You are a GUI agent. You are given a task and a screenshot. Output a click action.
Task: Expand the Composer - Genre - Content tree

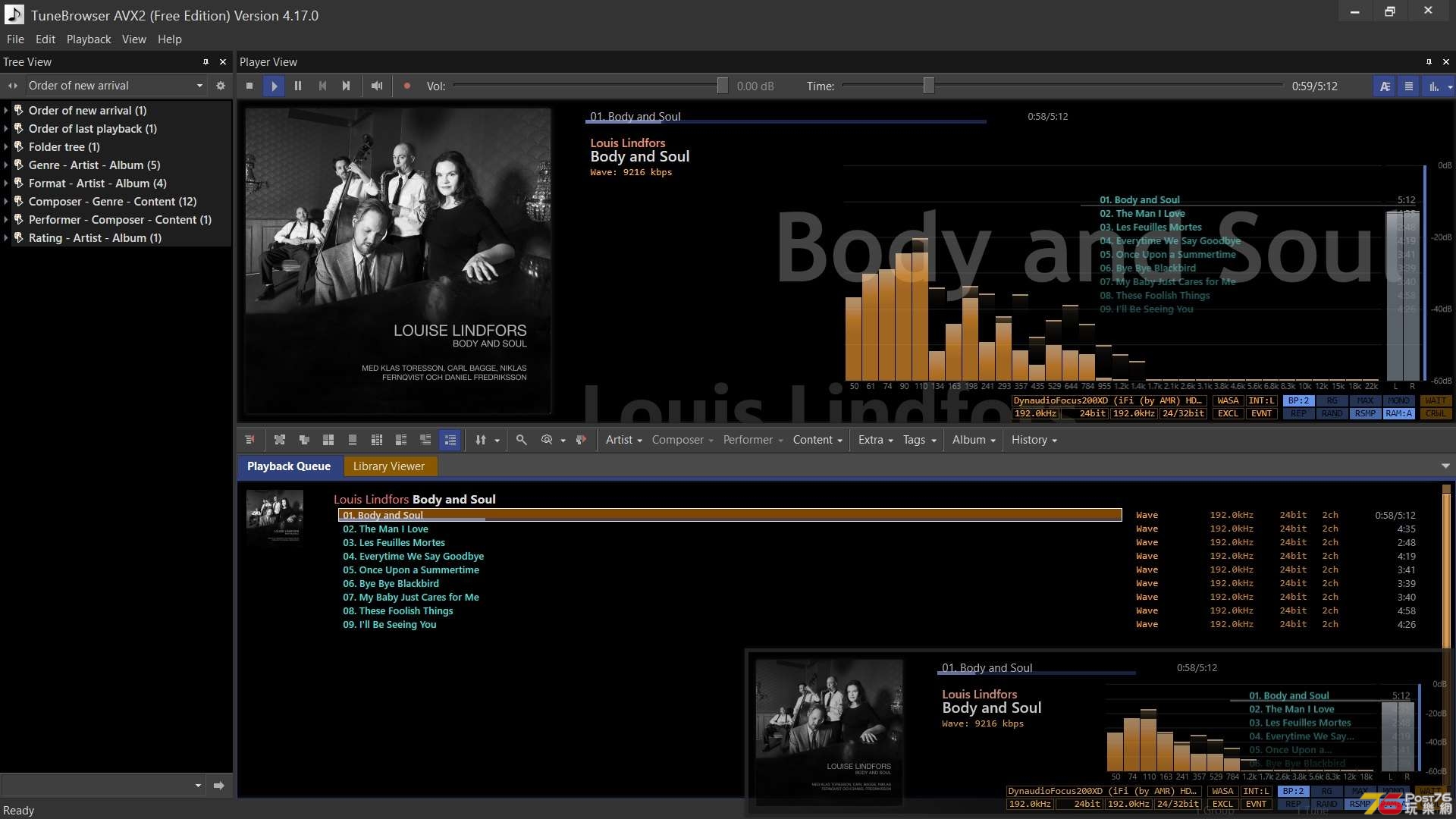coord(8,201)
